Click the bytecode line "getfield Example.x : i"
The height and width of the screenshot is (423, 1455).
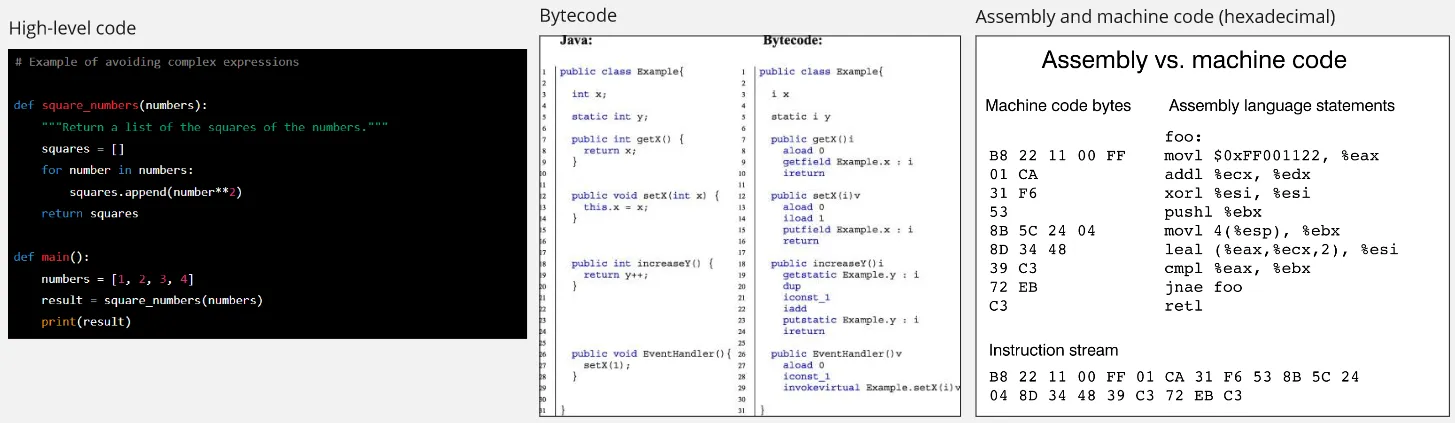(848, 161)
